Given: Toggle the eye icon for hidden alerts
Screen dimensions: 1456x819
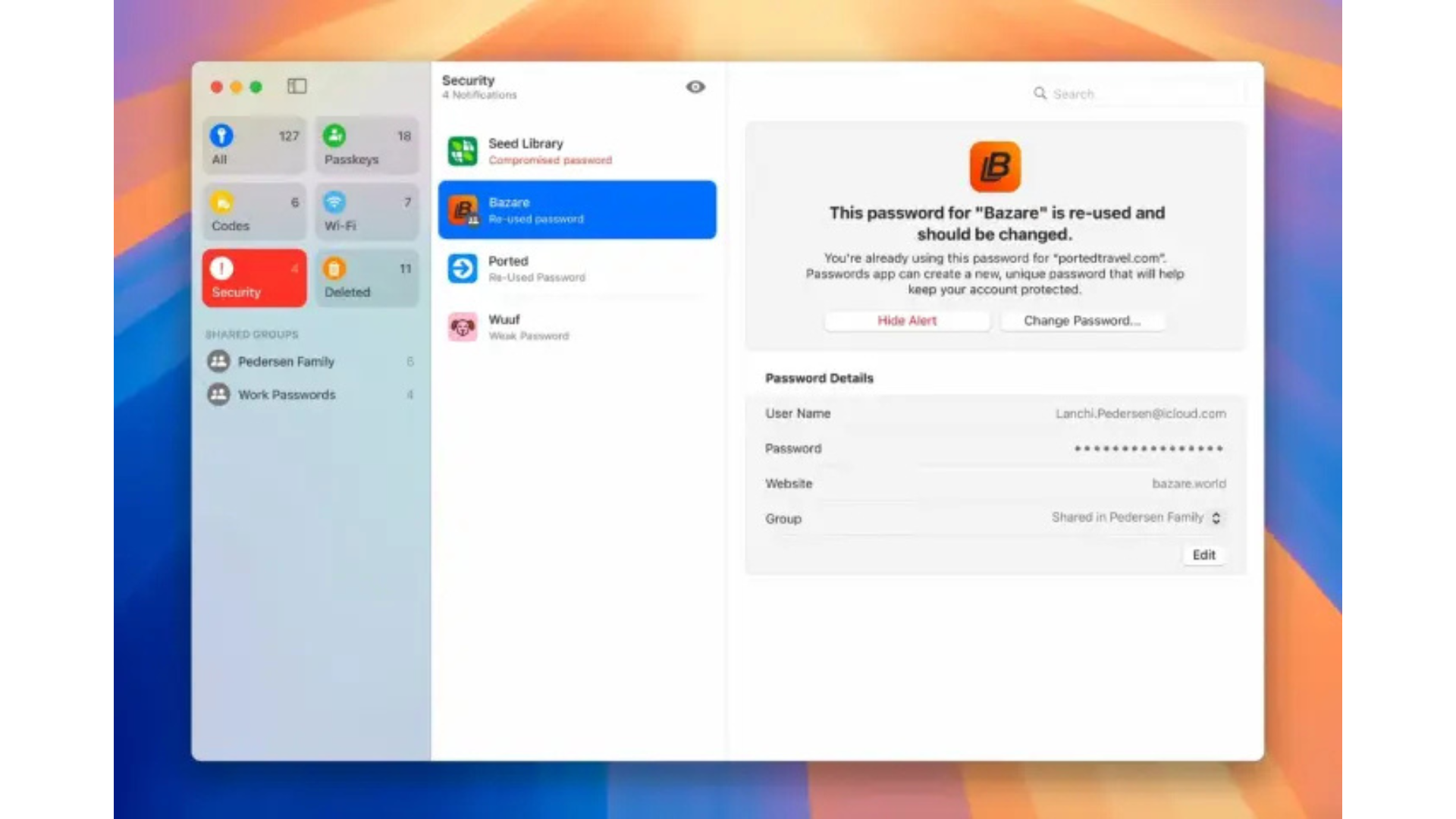Looking at the screenshot, I should pyautogui.click(x=695, y=87).
